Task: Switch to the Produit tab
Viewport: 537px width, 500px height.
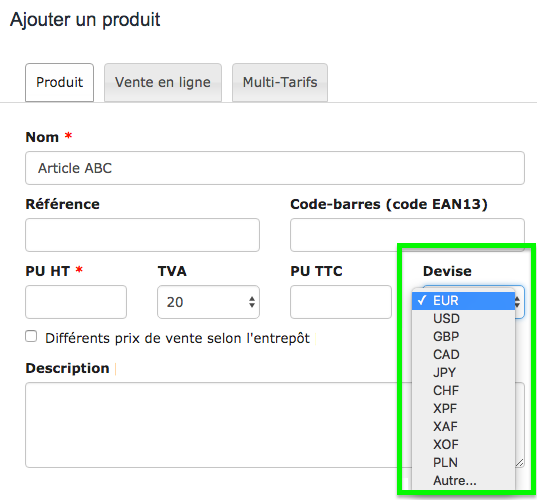Action: 59,82
